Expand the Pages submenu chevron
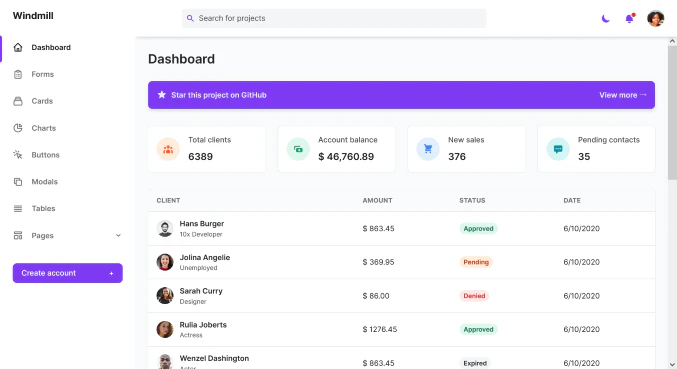The width and height of the screenshot is (677, 369). coord(118,236)
